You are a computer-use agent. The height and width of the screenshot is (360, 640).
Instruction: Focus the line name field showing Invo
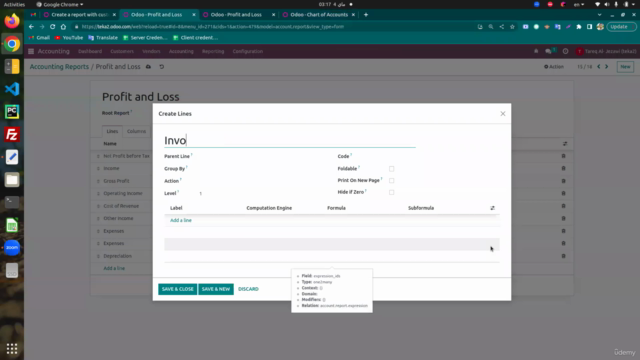tap(290, 140)
